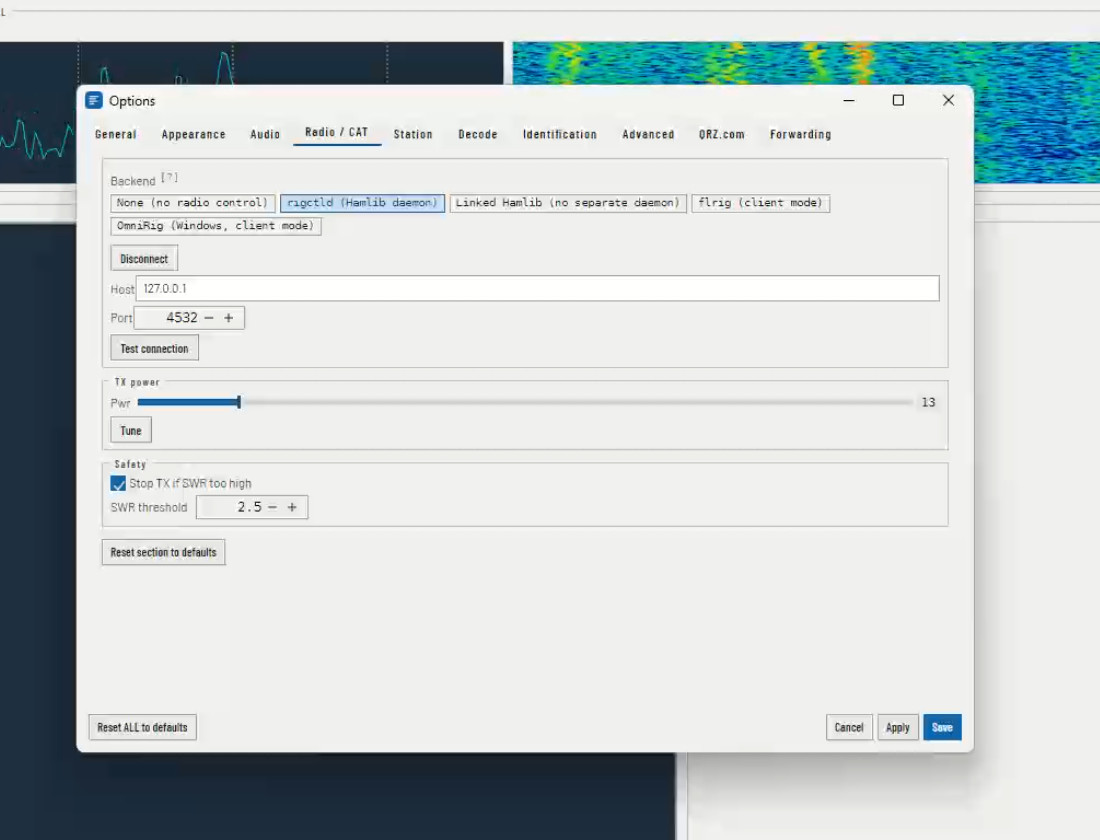
Task: Click the Backend help [?] icon
Action: (169, 178)
